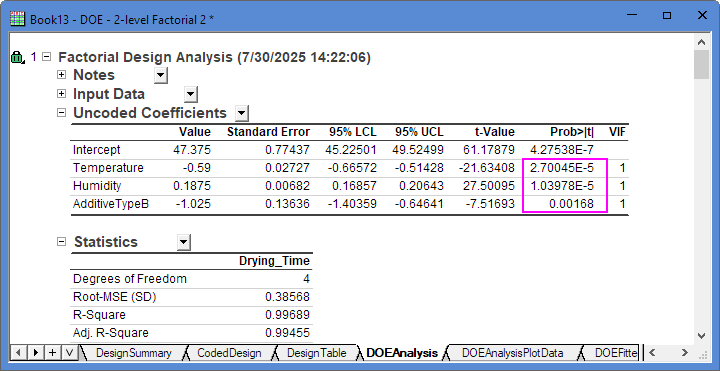The height and width of the screenshot is (371, 720).
Task: Select the Degrees of Freedom row
Action: point(191,279)
